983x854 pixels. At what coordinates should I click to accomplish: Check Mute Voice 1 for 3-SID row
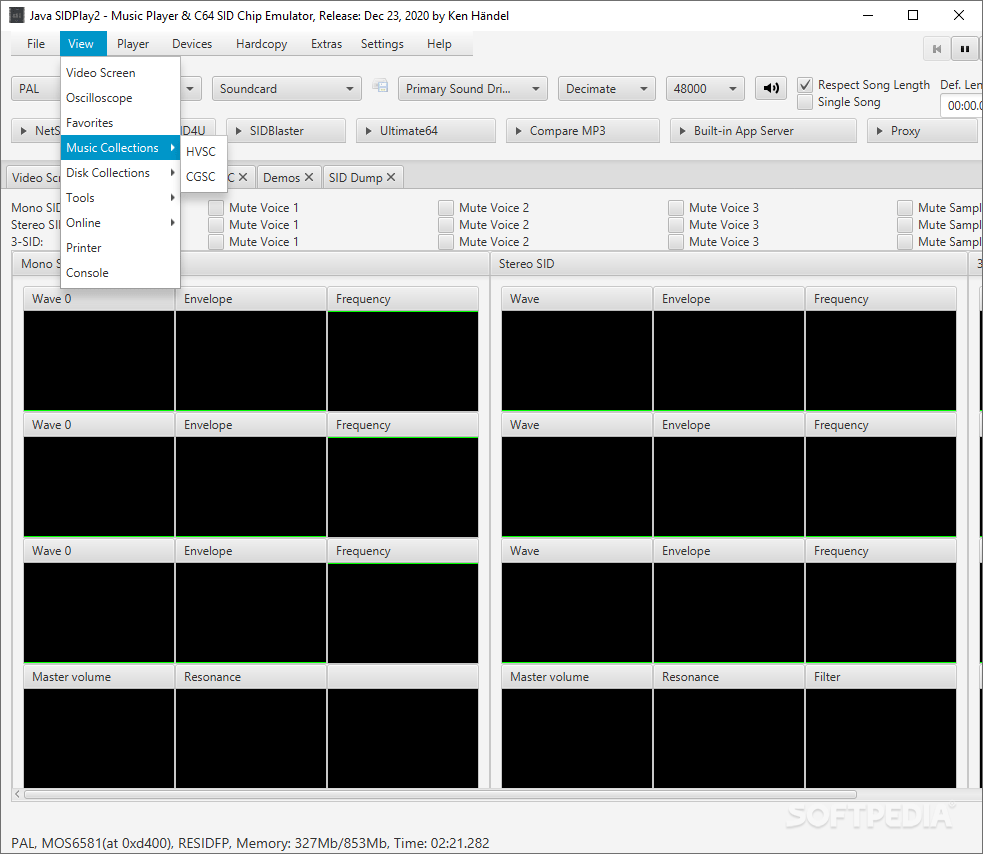pyautogui.click(x=216, y=241)
